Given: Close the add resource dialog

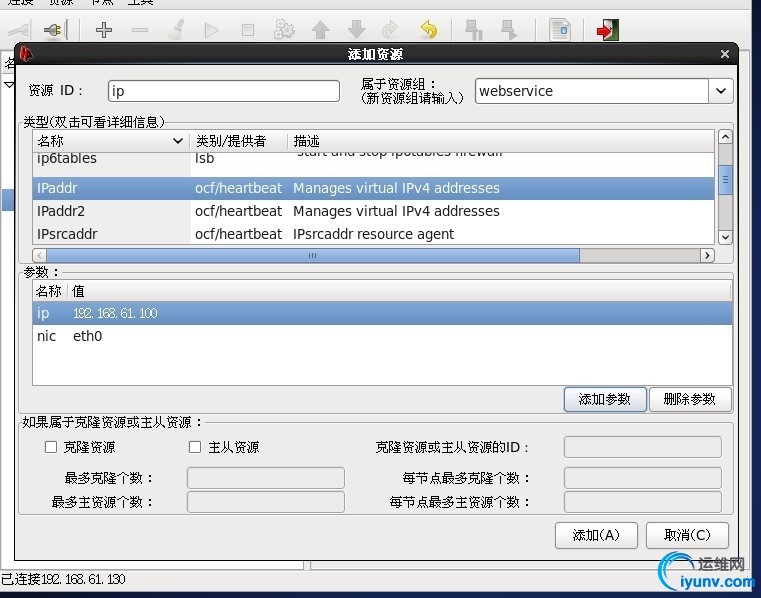Looking at the screenshot, I should (725, 54).
